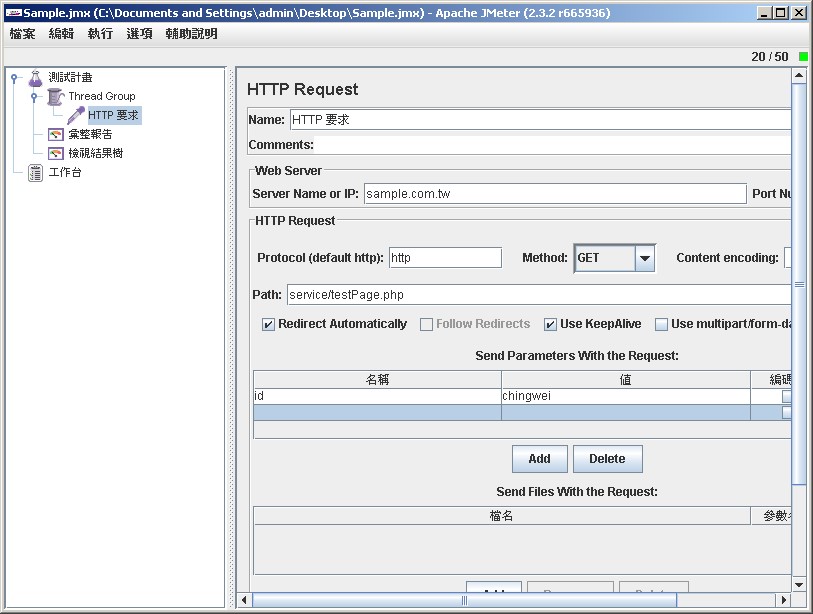Click the 'id' parameter name cell
The height and width of the screenshot is (614, 813).
click(x=377, y=396)
